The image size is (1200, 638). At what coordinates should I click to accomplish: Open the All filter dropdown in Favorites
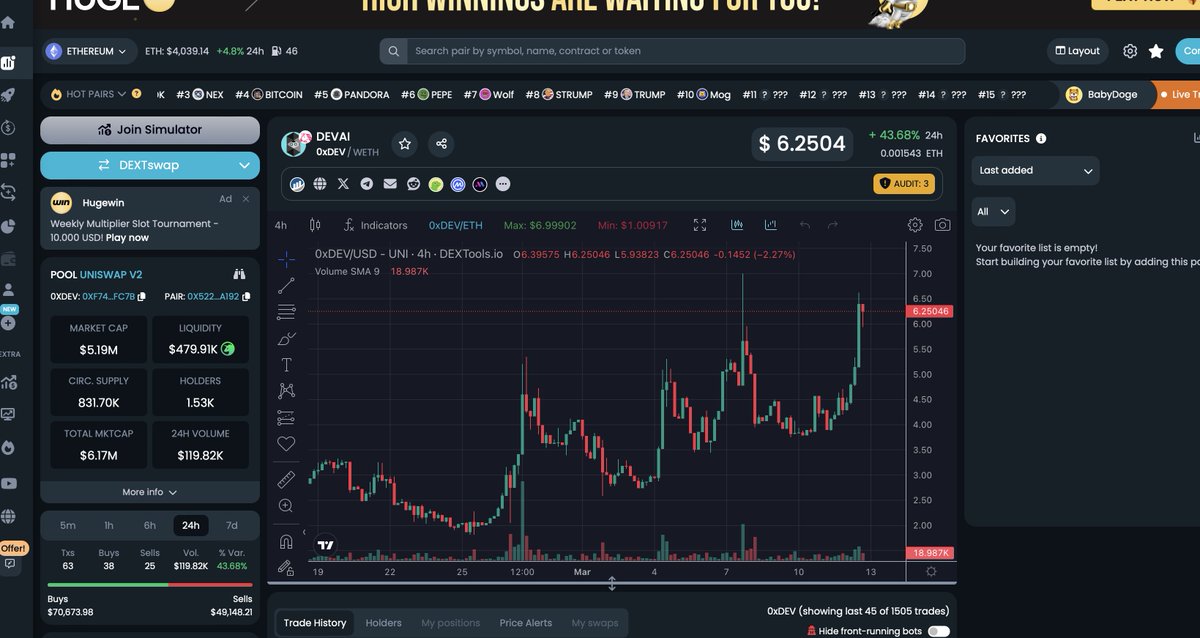(993, 212)
